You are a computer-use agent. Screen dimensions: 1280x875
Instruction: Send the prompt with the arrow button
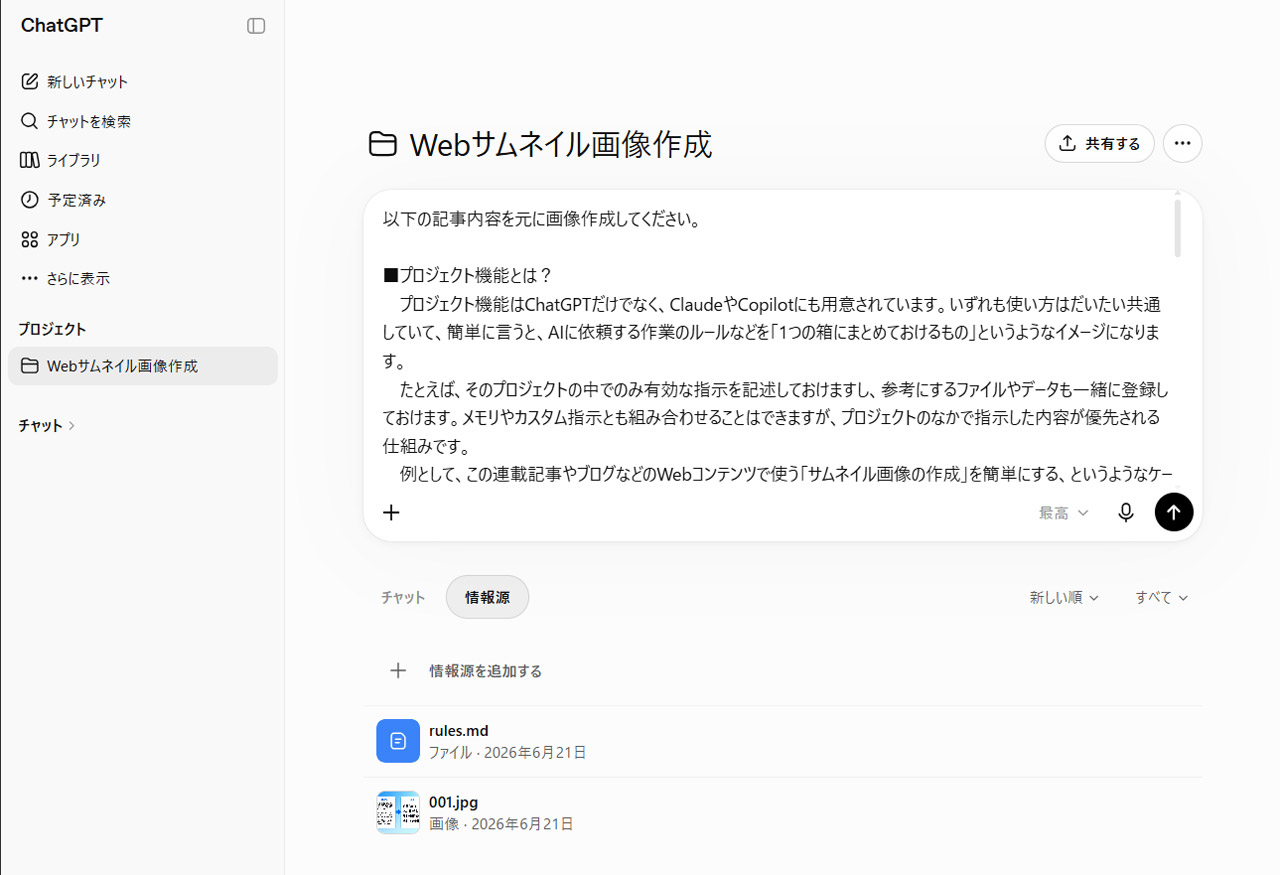tap(1174, 512)
